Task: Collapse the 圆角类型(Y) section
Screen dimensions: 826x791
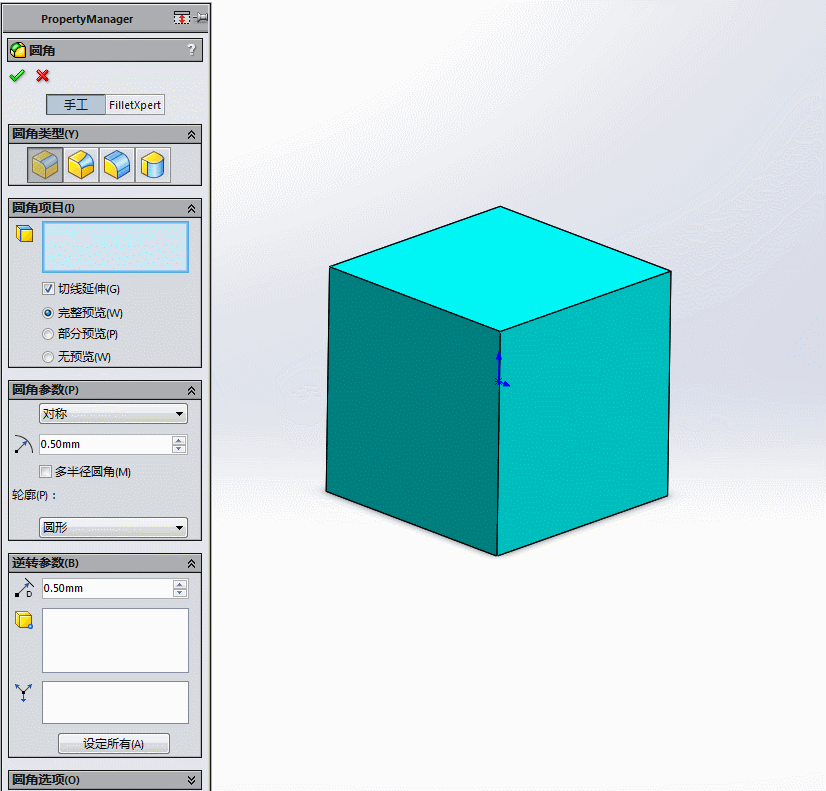Action: click(x=191, y=134)
